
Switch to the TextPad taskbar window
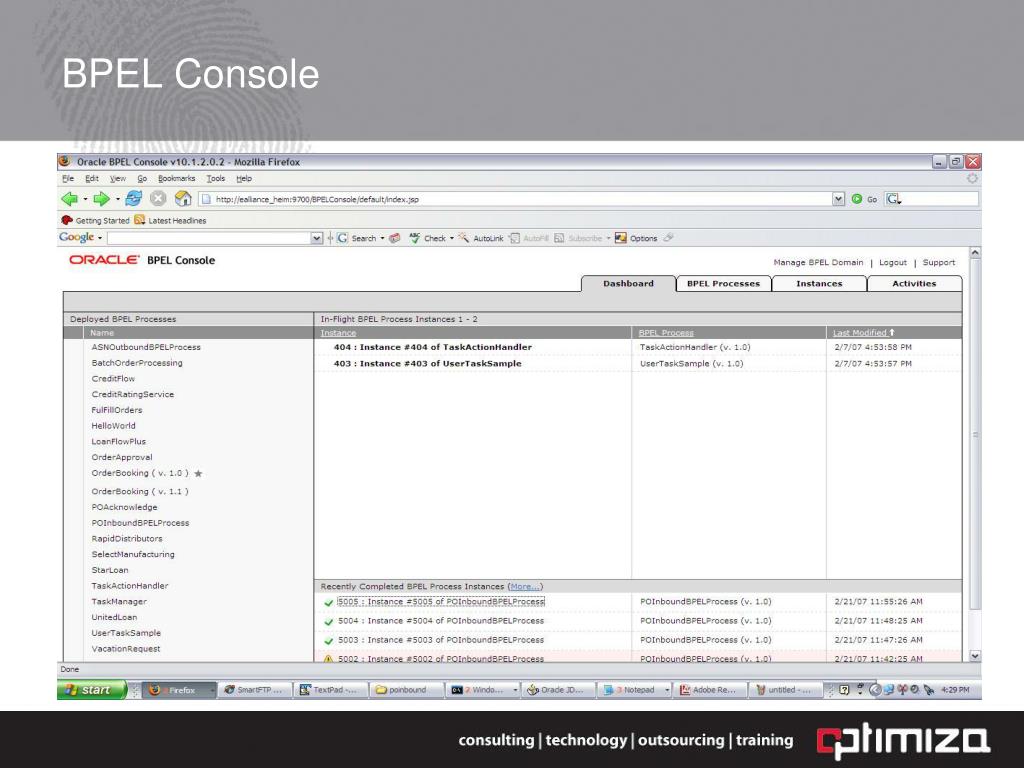(x=329, y=690)
